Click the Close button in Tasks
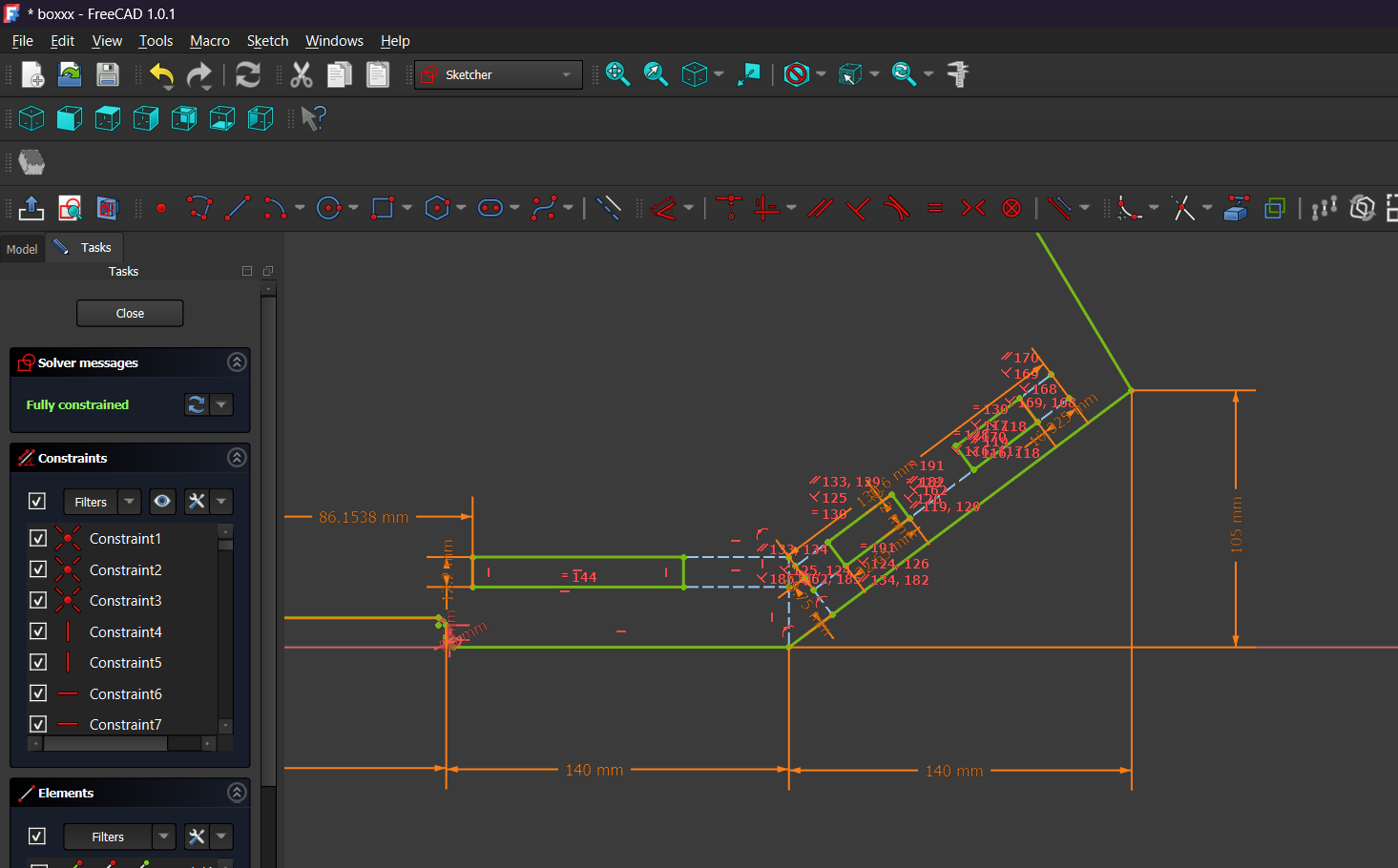Viewport: 1398px width, 868px height. 130,313
